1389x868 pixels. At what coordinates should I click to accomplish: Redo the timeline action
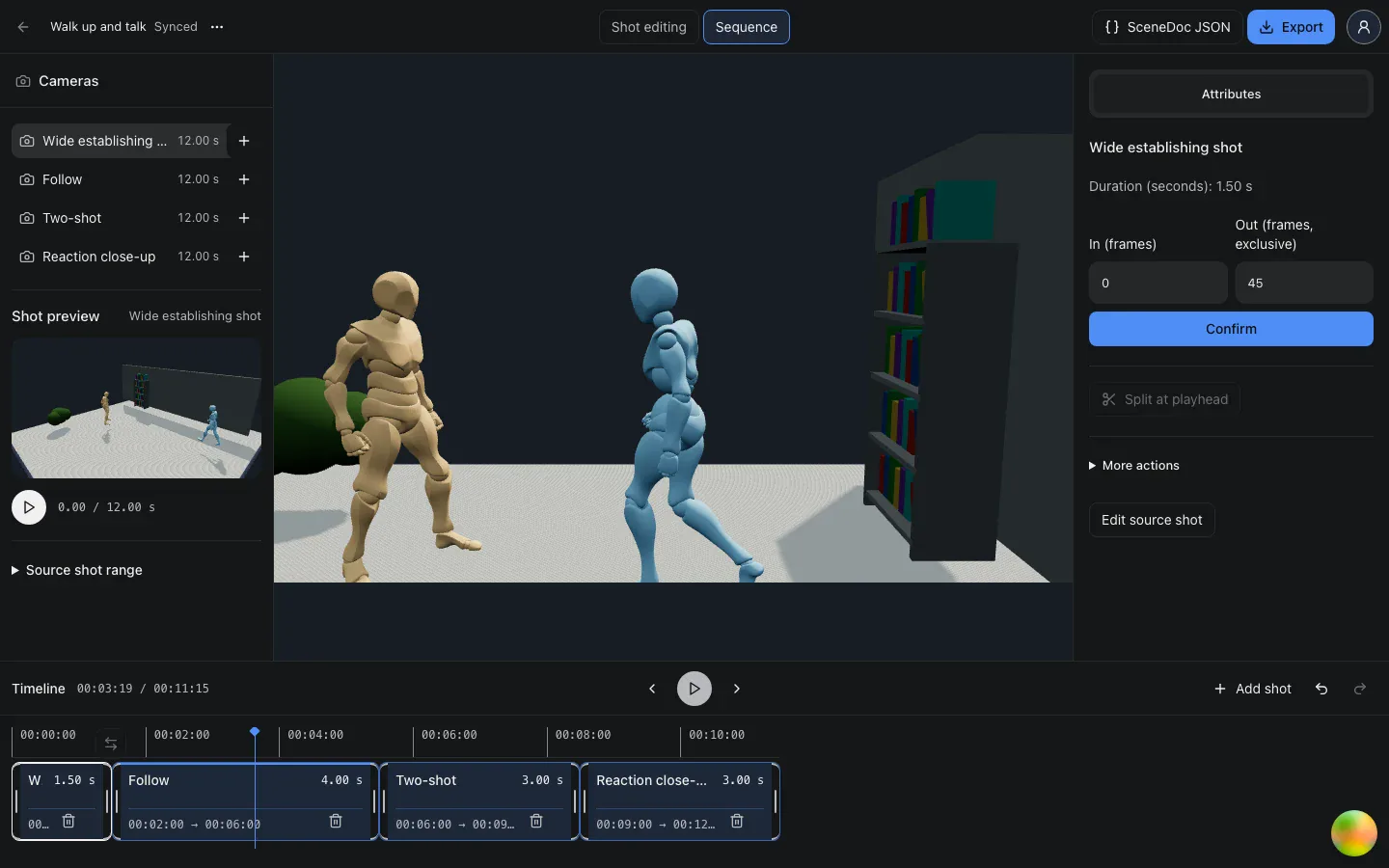tap(1360, 689)
